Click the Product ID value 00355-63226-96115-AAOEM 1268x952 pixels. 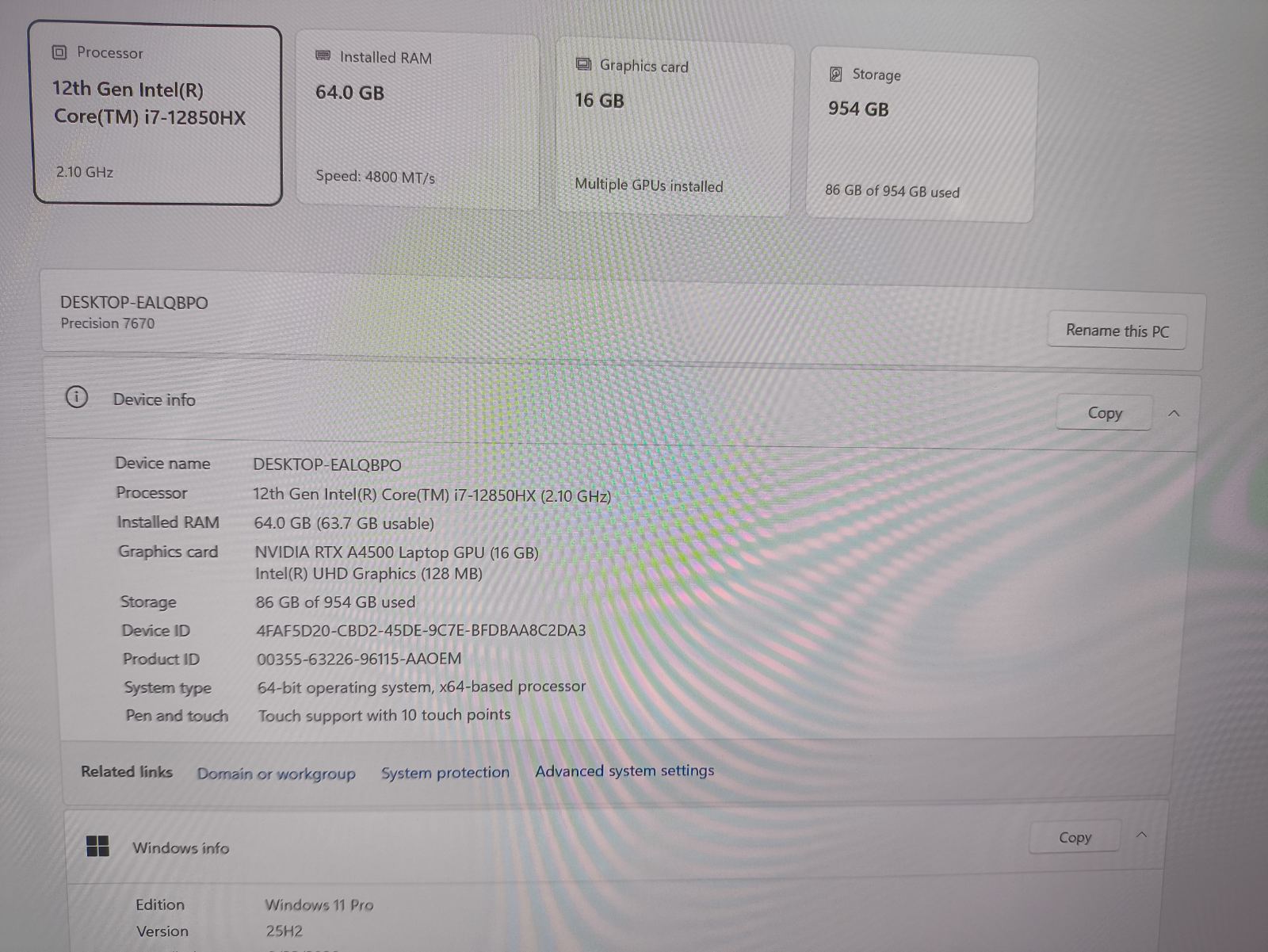(x=359, y=659)
